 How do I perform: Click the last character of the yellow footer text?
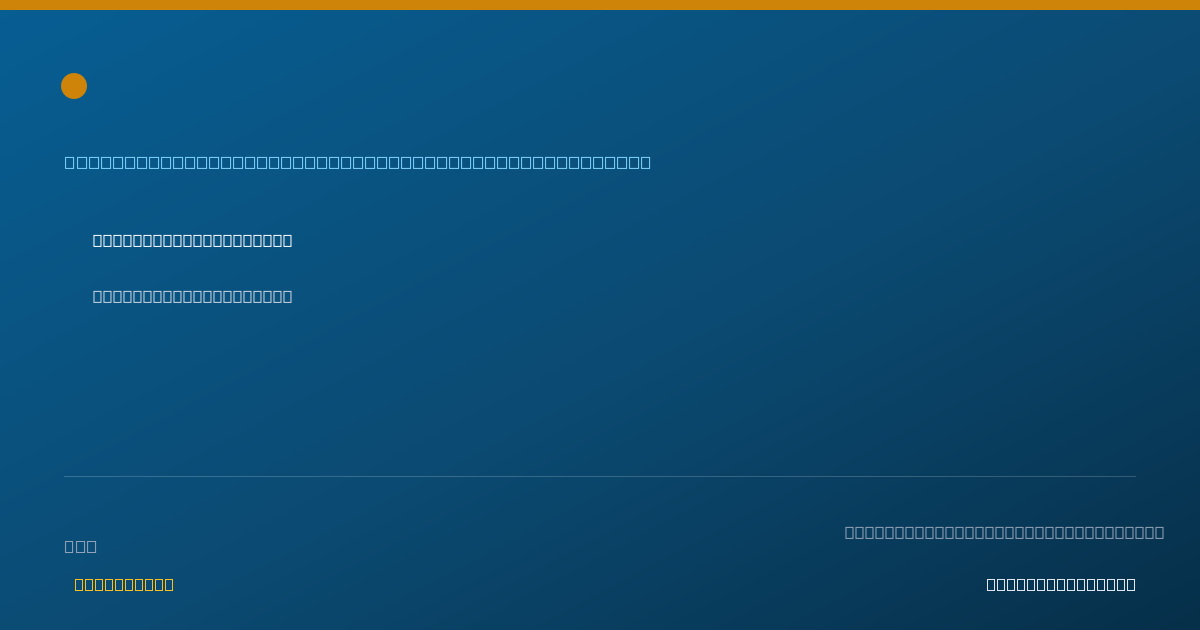pyautogui.click(x=169, y=584)
